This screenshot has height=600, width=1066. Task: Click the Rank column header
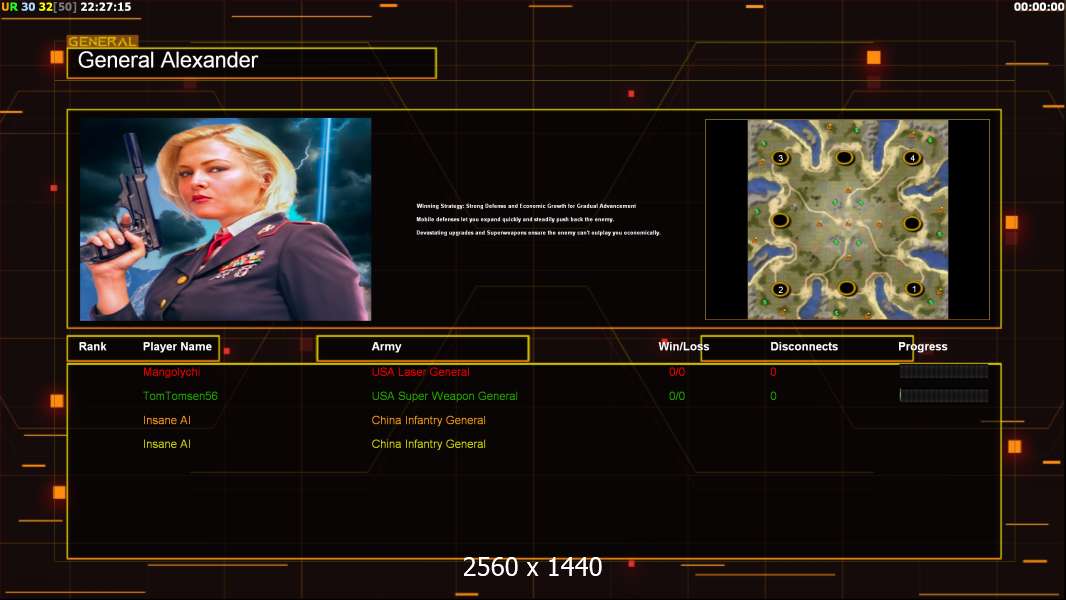click(92, 347)
